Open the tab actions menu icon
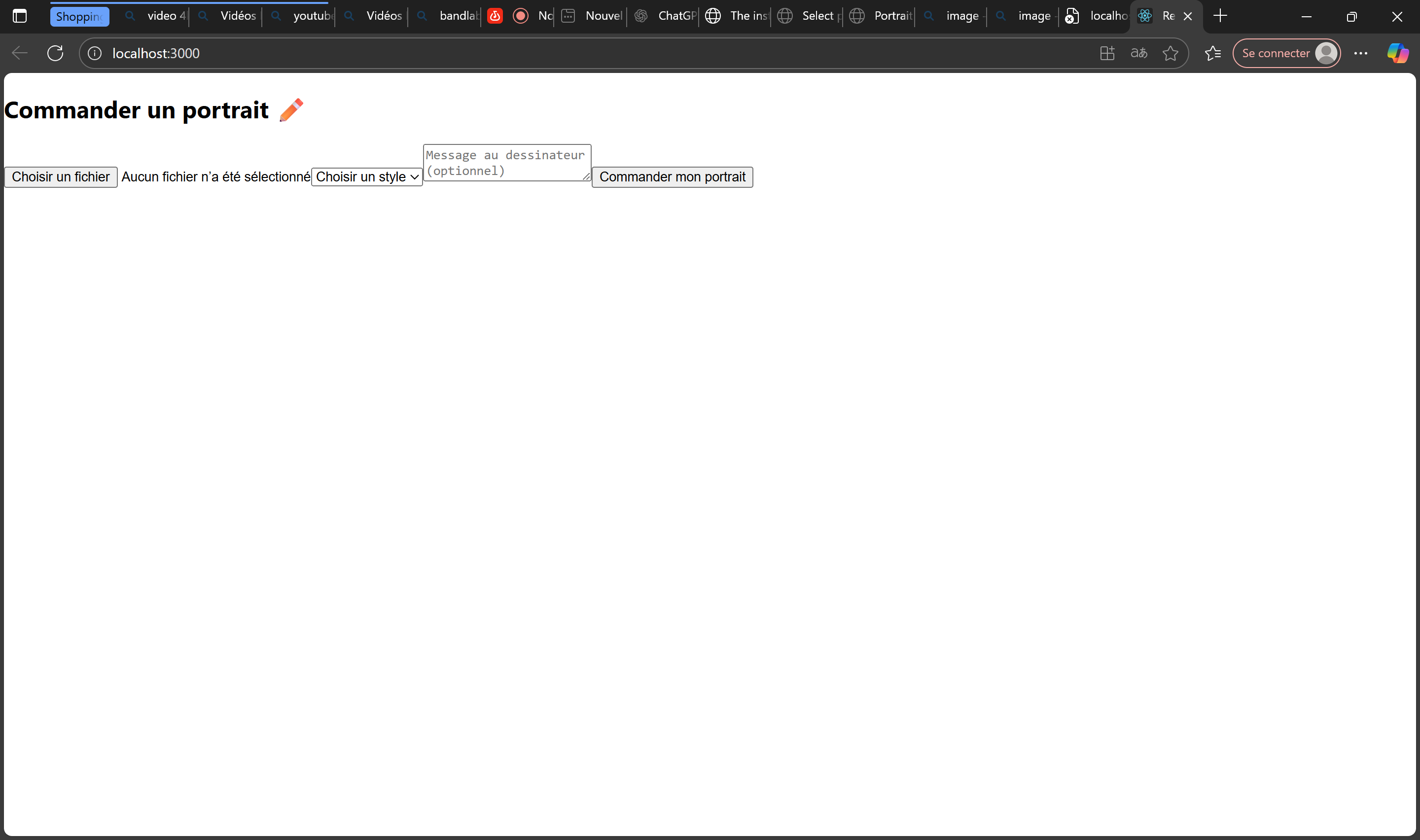The width and height of the screenshot is (1420, 840). click(x=20, y=16)
